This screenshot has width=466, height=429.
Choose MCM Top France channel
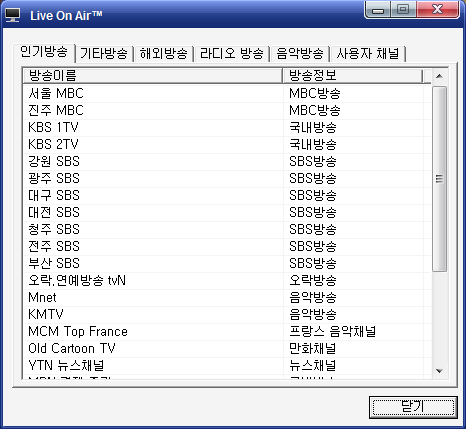tap(227, 332)
